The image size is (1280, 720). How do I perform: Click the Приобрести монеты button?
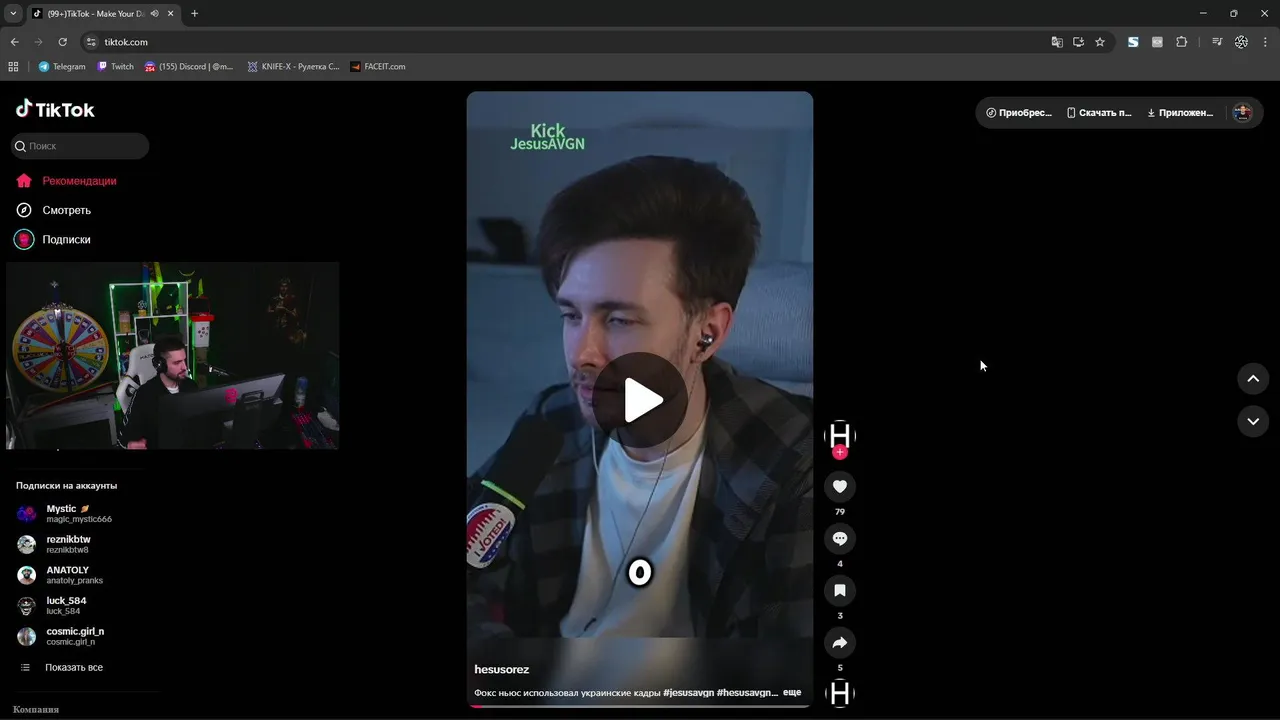(x=1019, y=113)
